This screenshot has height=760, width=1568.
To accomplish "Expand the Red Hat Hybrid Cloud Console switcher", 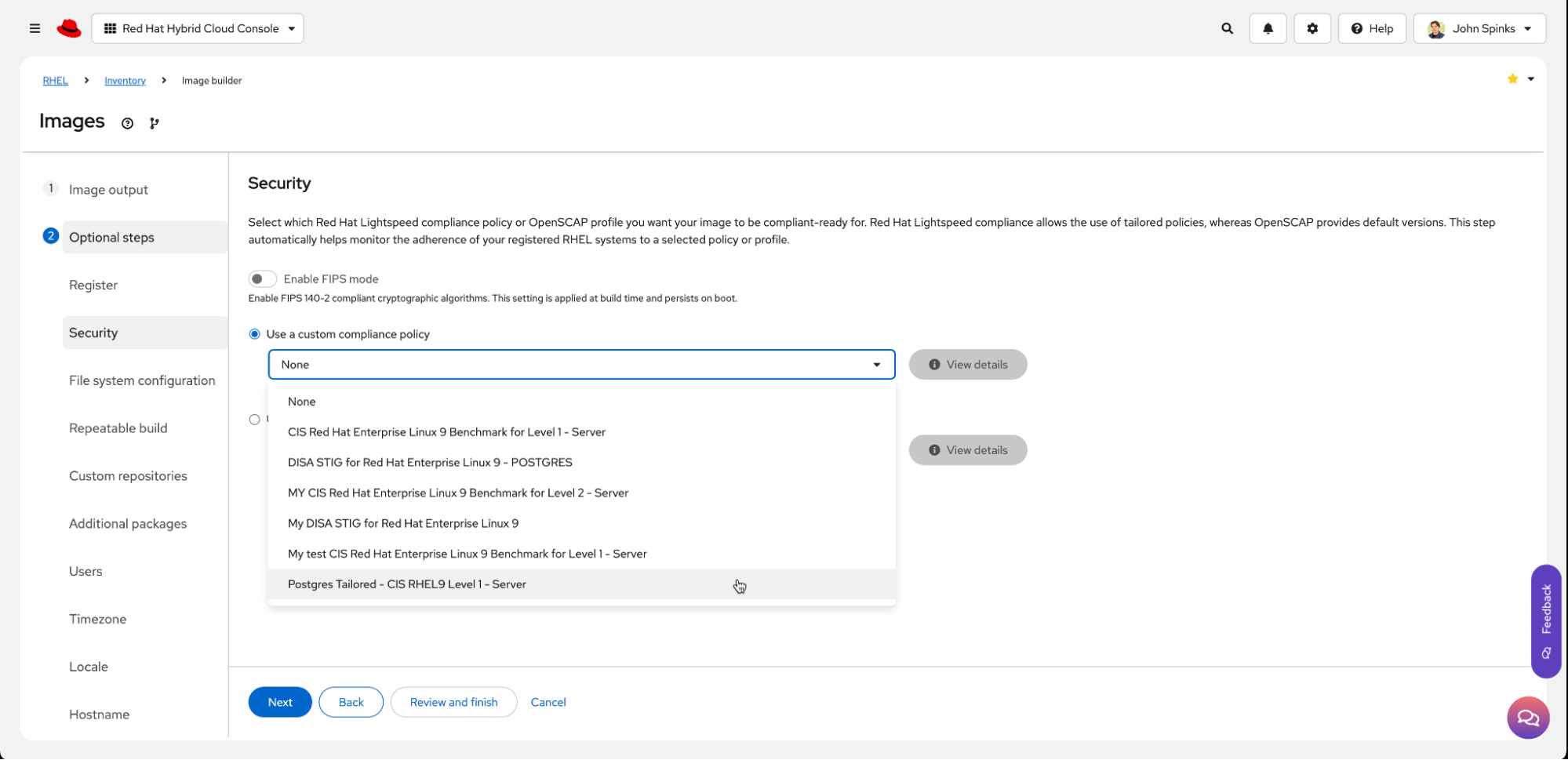I will tap(198, 28).
